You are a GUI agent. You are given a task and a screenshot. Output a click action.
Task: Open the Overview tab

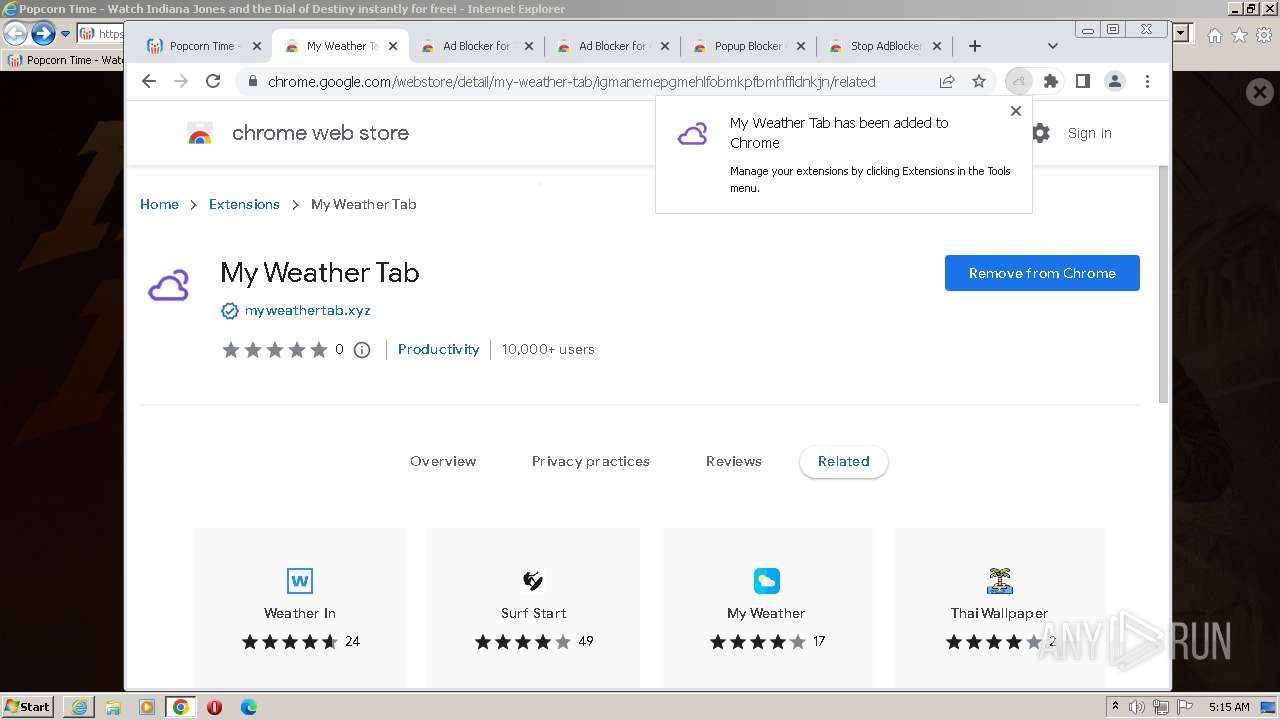[x=443, y=461]
